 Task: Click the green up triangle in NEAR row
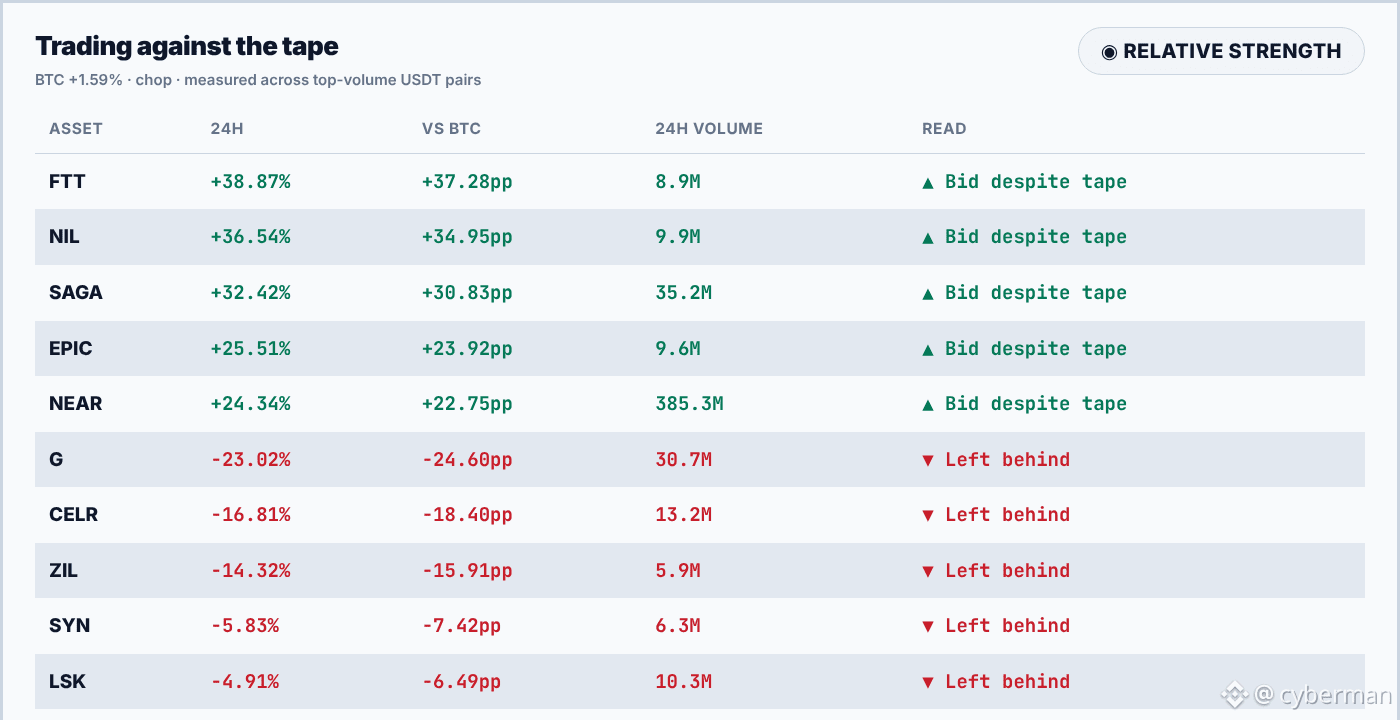(x=928, y=404)
